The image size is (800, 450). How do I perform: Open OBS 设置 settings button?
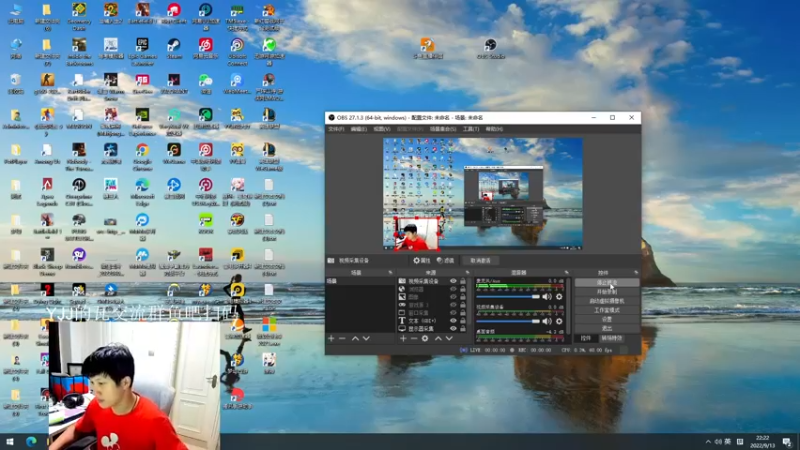607,319
